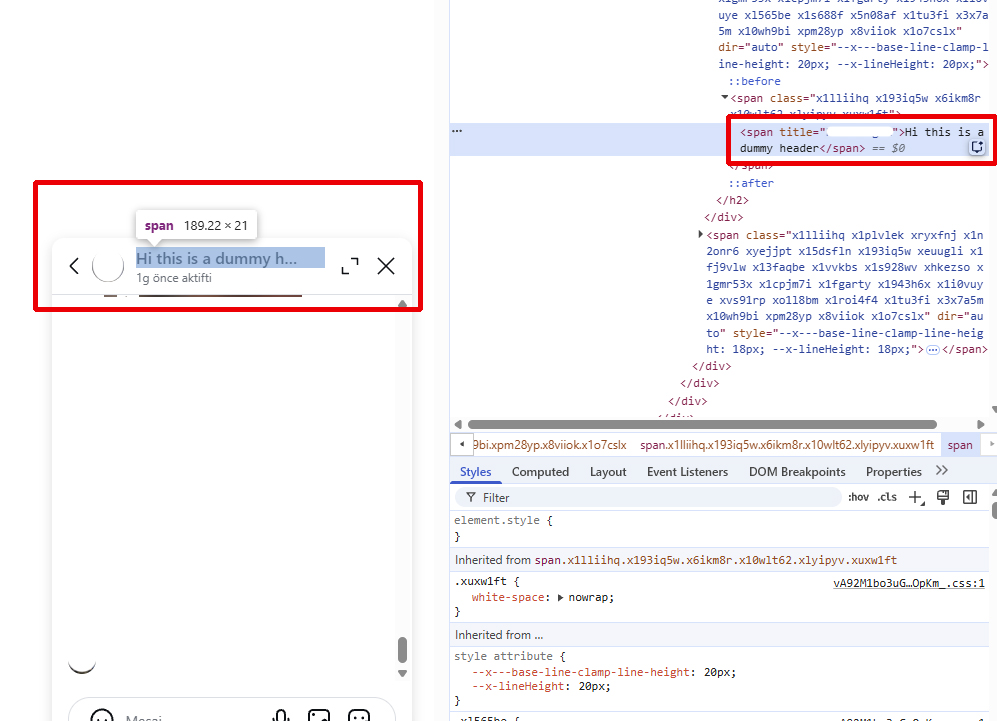997x721 pixels.
Task: Click the '1g önce aktifti' status text
Action: (174, 278)
